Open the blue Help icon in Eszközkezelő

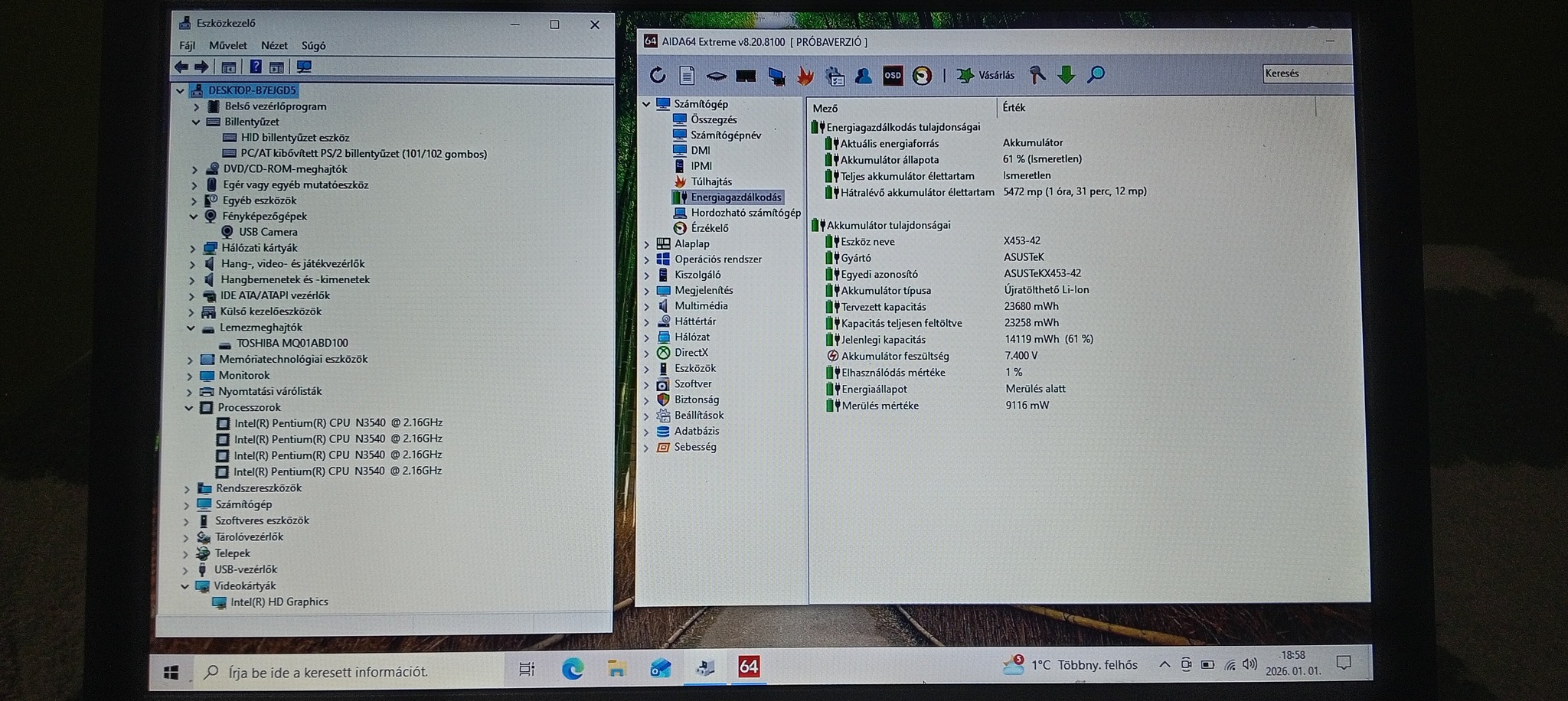(x=256, y=67)
